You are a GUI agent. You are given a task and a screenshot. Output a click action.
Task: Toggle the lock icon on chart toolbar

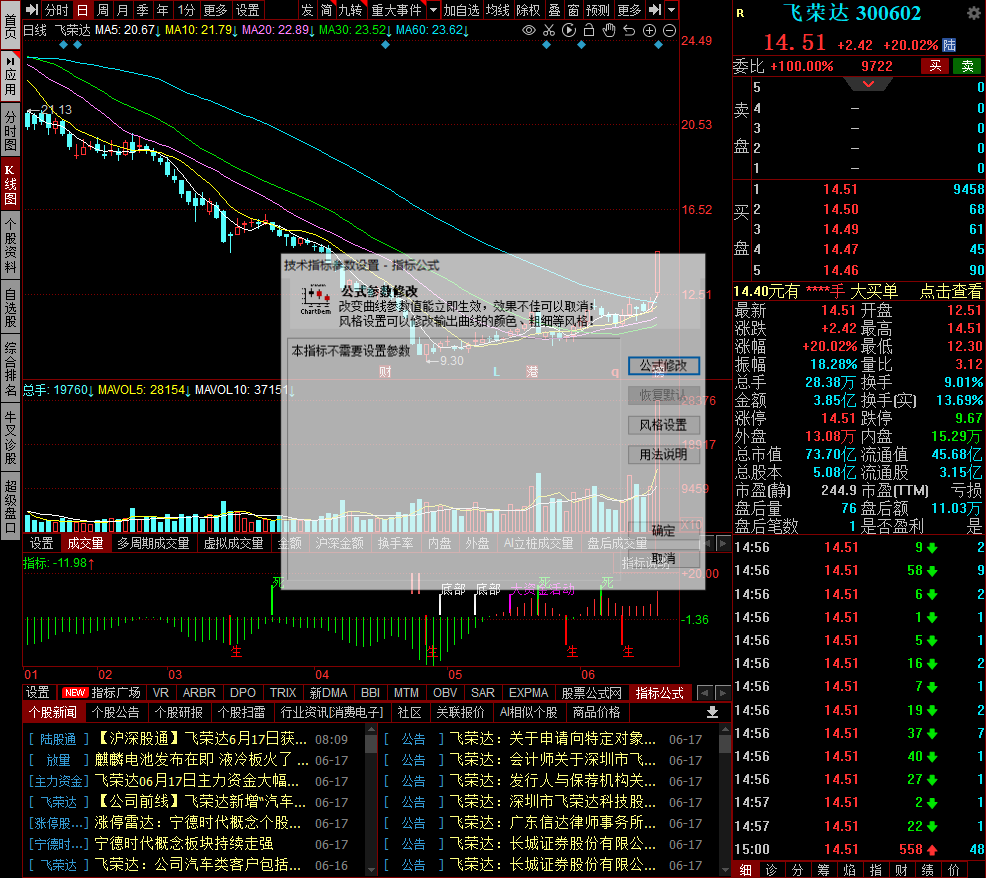(589, 30)
